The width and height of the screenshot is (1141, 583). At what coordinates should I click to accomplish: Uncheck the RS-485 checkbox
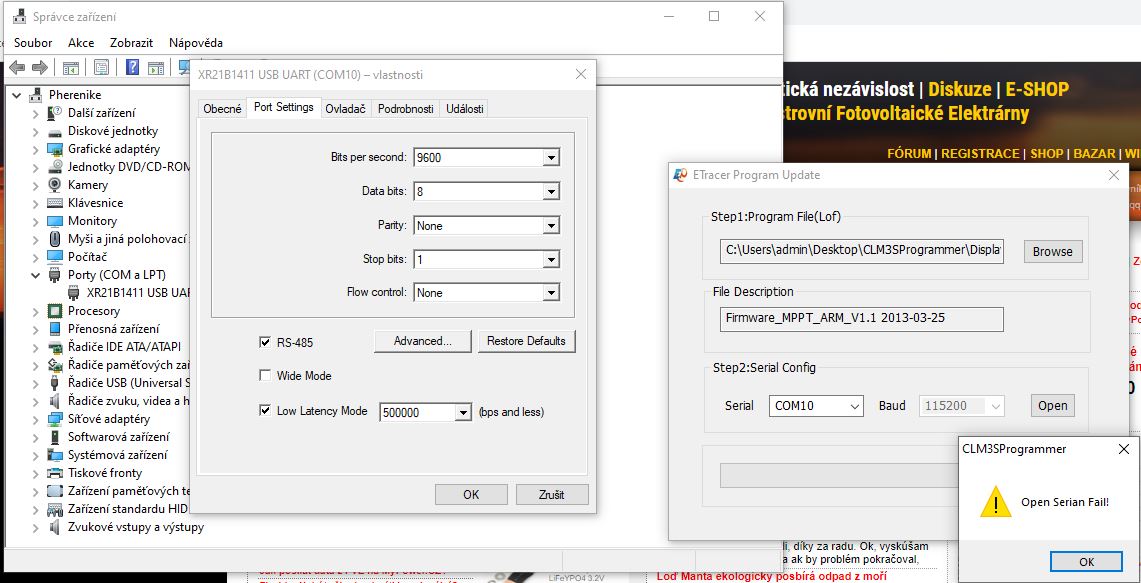[x=265, y=342]
